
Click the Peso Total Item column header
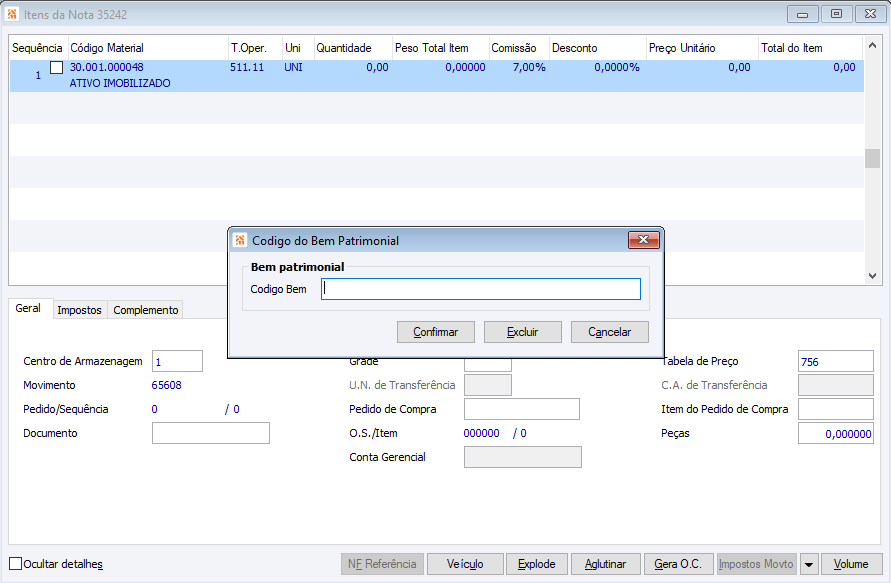coord(440,48)
